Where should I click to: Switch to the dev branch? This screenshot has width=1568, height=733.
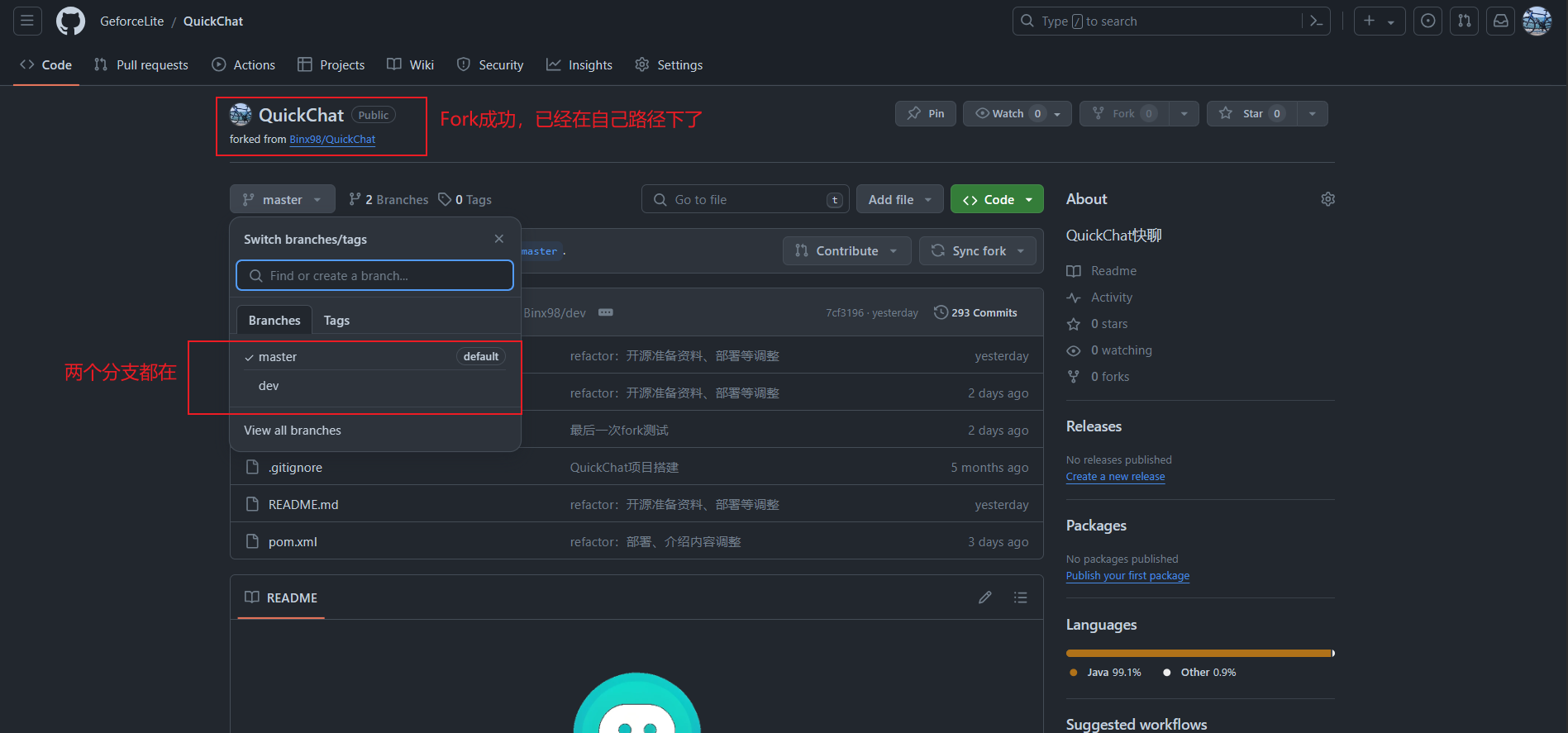(x=375, y=386)
